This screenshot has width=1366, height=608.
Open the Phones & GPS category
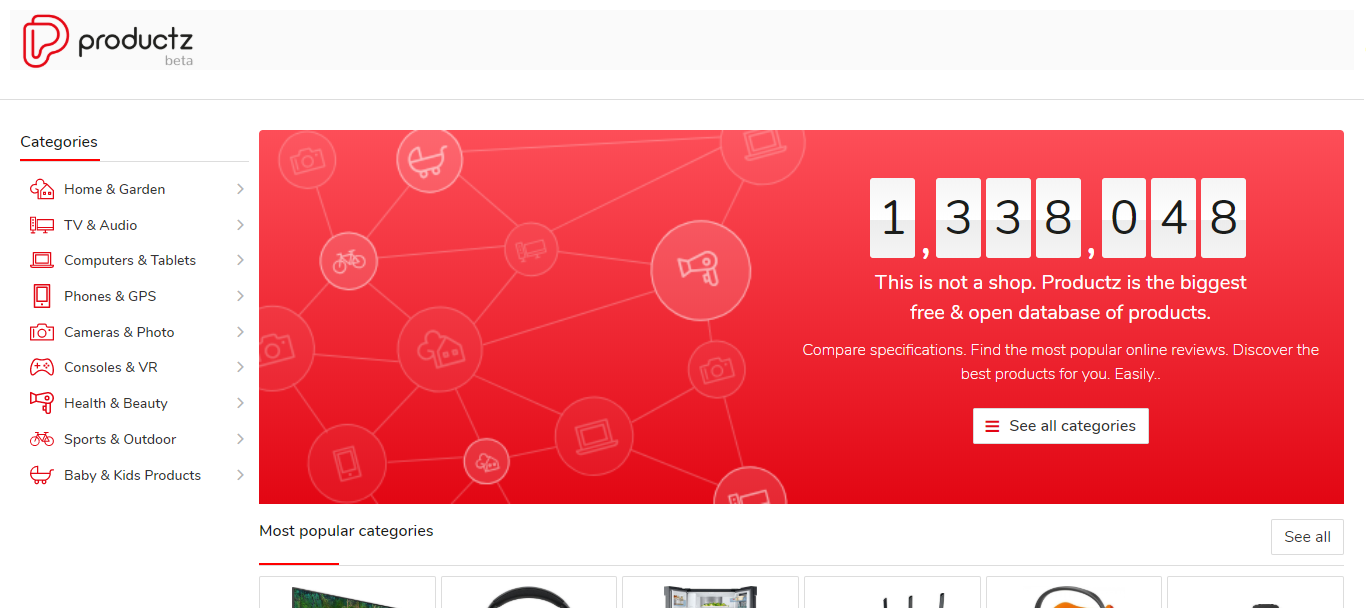click(110, 296)
